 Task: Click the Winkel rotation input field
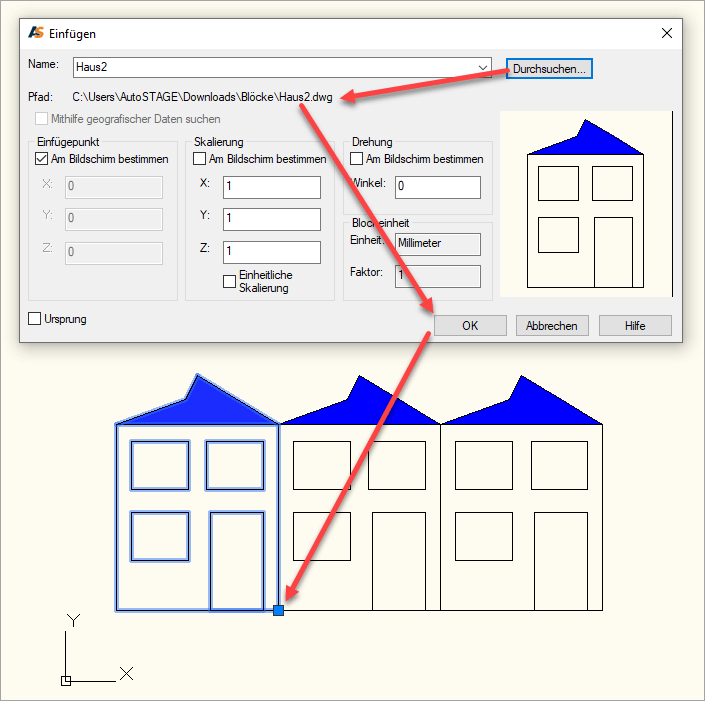437,187
